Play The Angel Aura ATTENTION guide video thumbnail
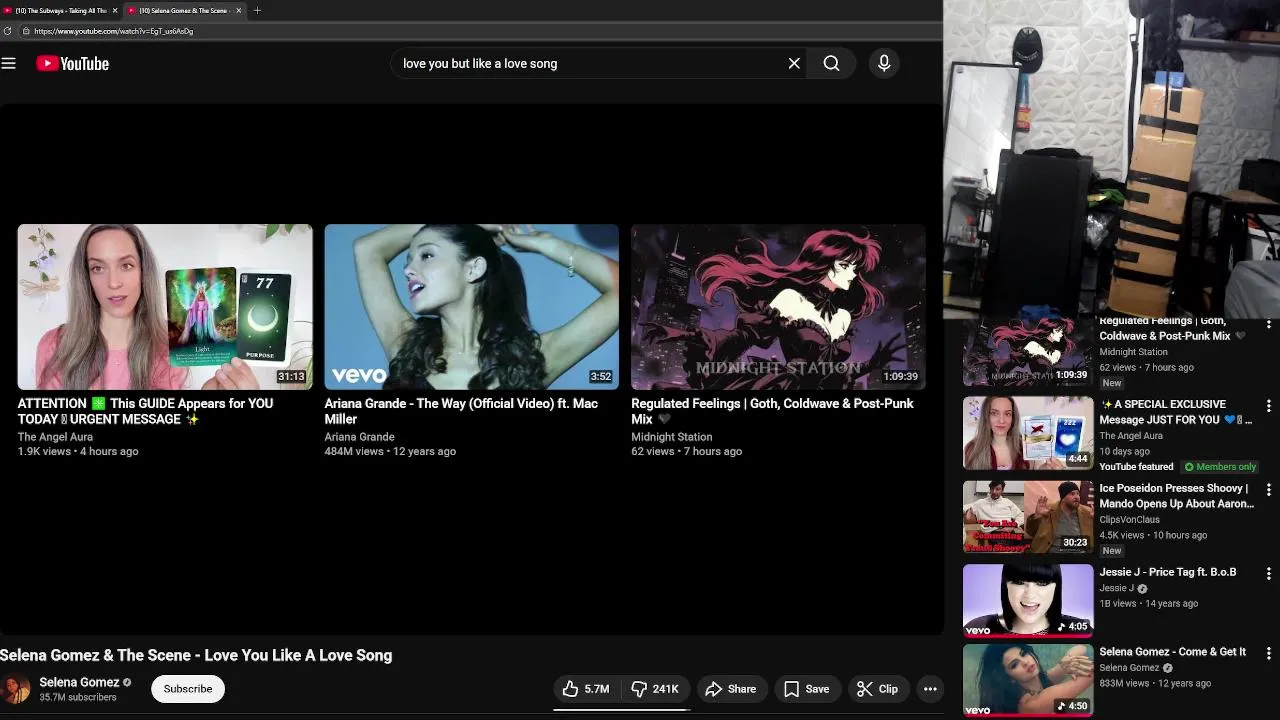This screenshot has height=720, width=1280. point(165,307)
